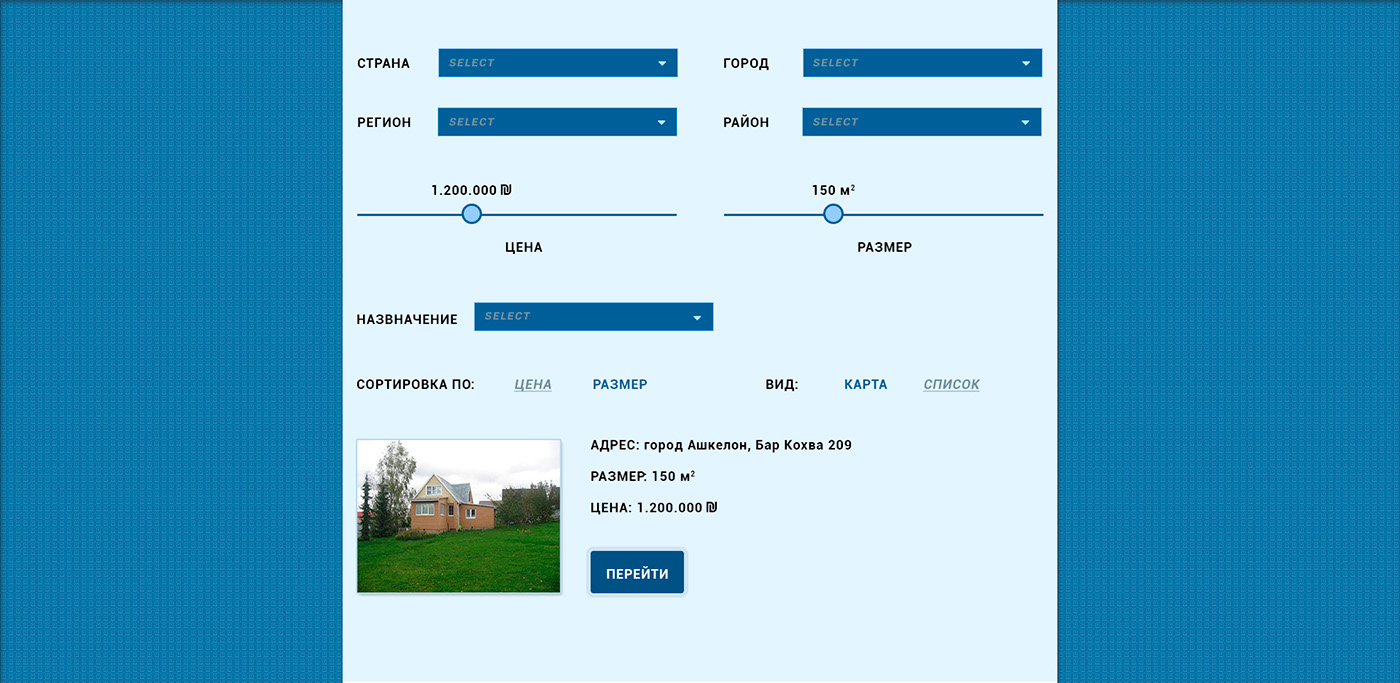Click the ВИД: label

click(x=782, y=385)
